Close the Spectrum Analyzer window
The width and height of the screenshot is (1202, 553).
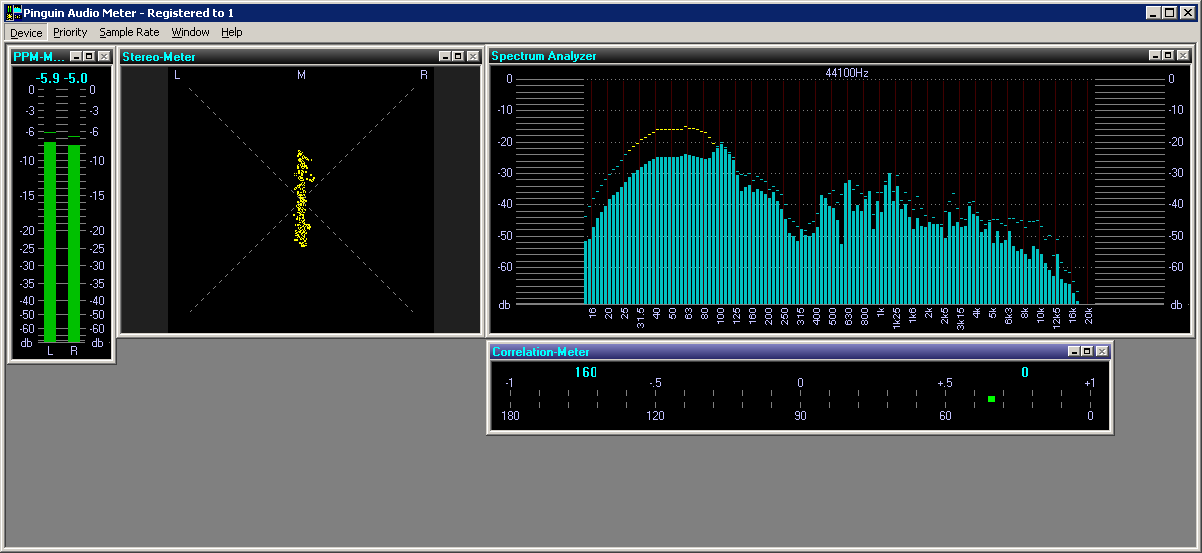click(1182, 56)
